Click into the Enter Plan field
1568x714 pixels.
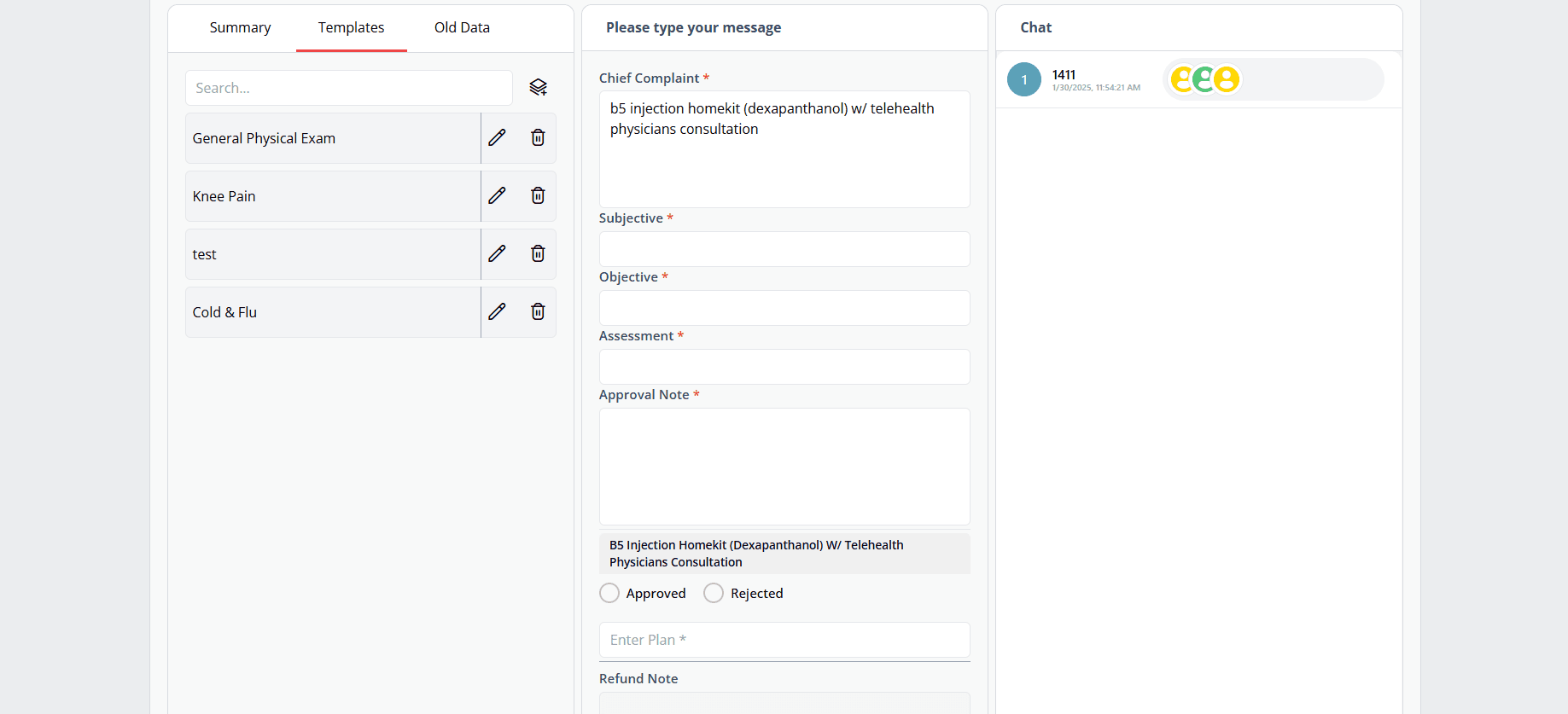(784, 640)
